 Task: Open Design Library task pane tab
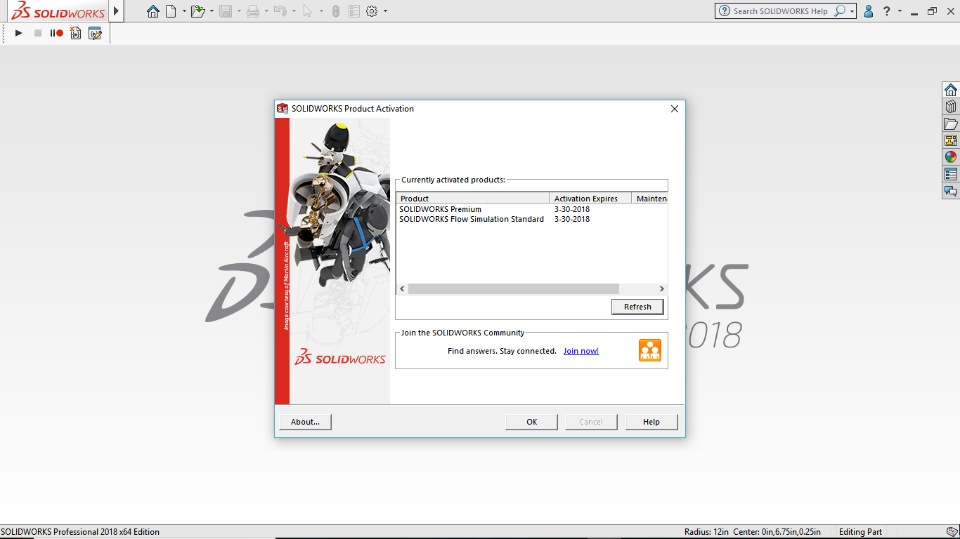950,107
